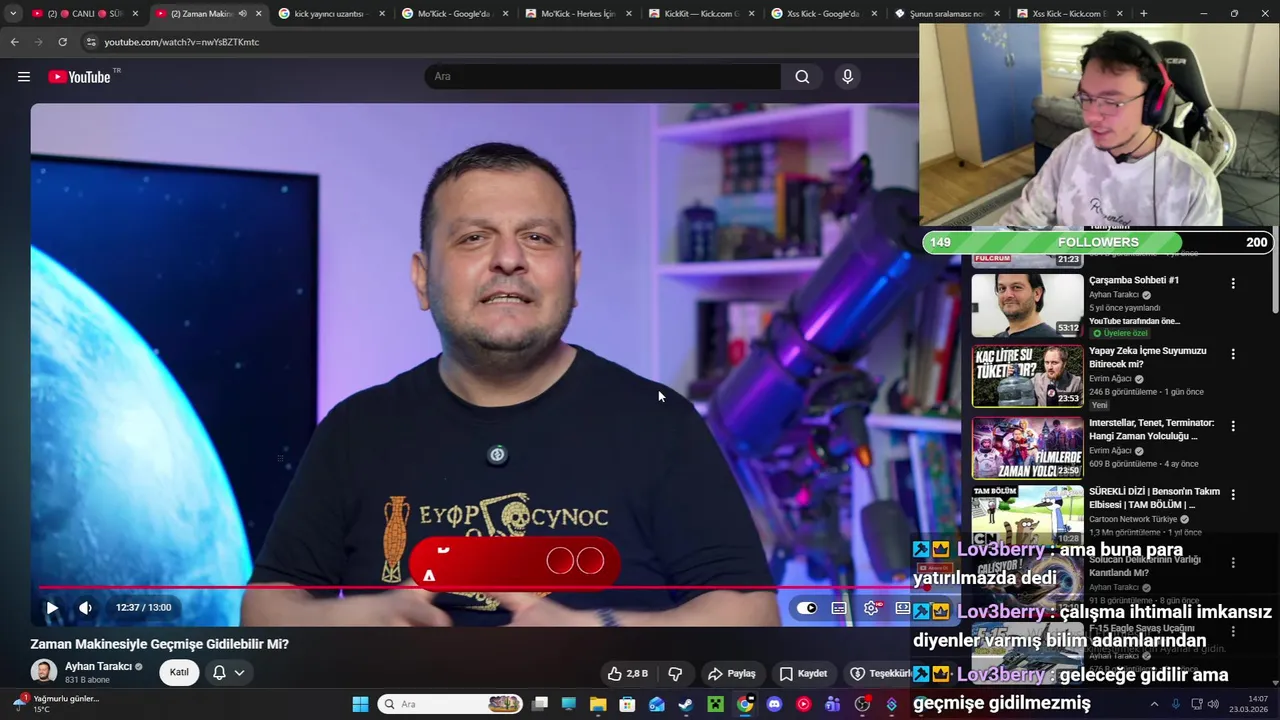Open options menu for Yapay Zeka video
Image resolution: width=1280 pixels, height=720 pixels.
coord(1233,354)
